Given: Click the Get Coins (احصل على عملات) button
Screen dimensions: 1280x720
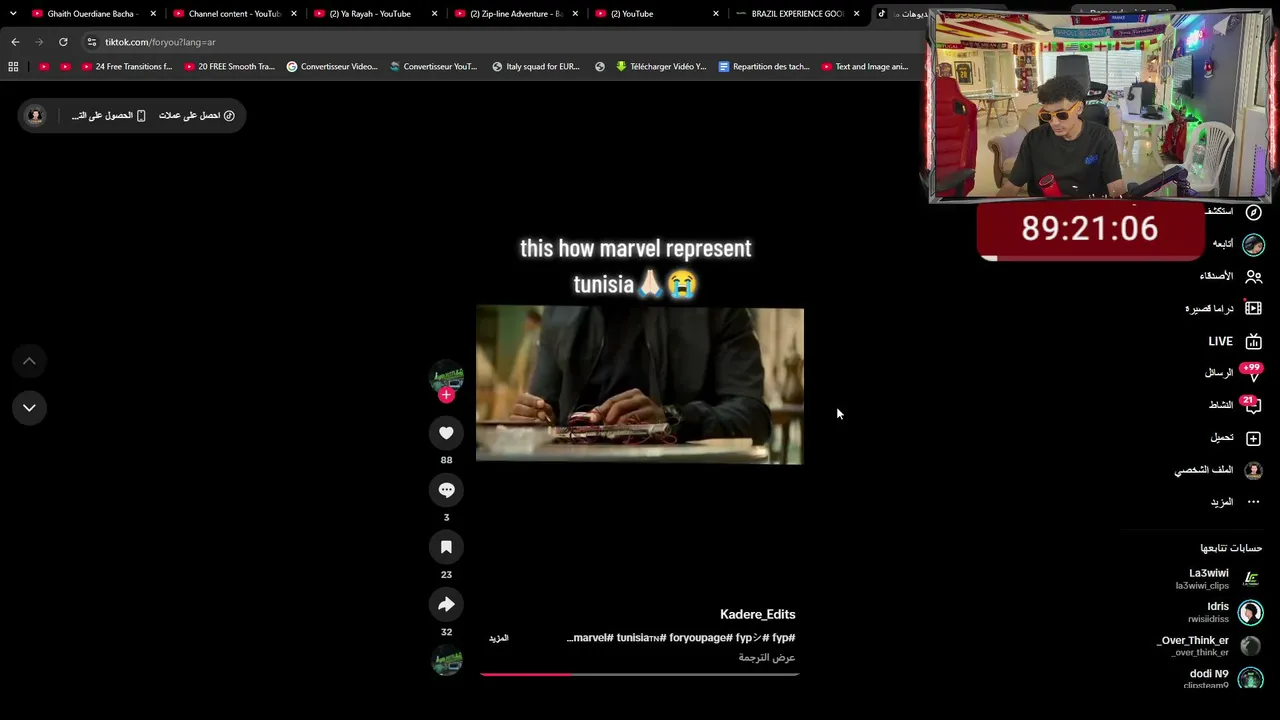Looking at the screenshot, I should (196, 116).
